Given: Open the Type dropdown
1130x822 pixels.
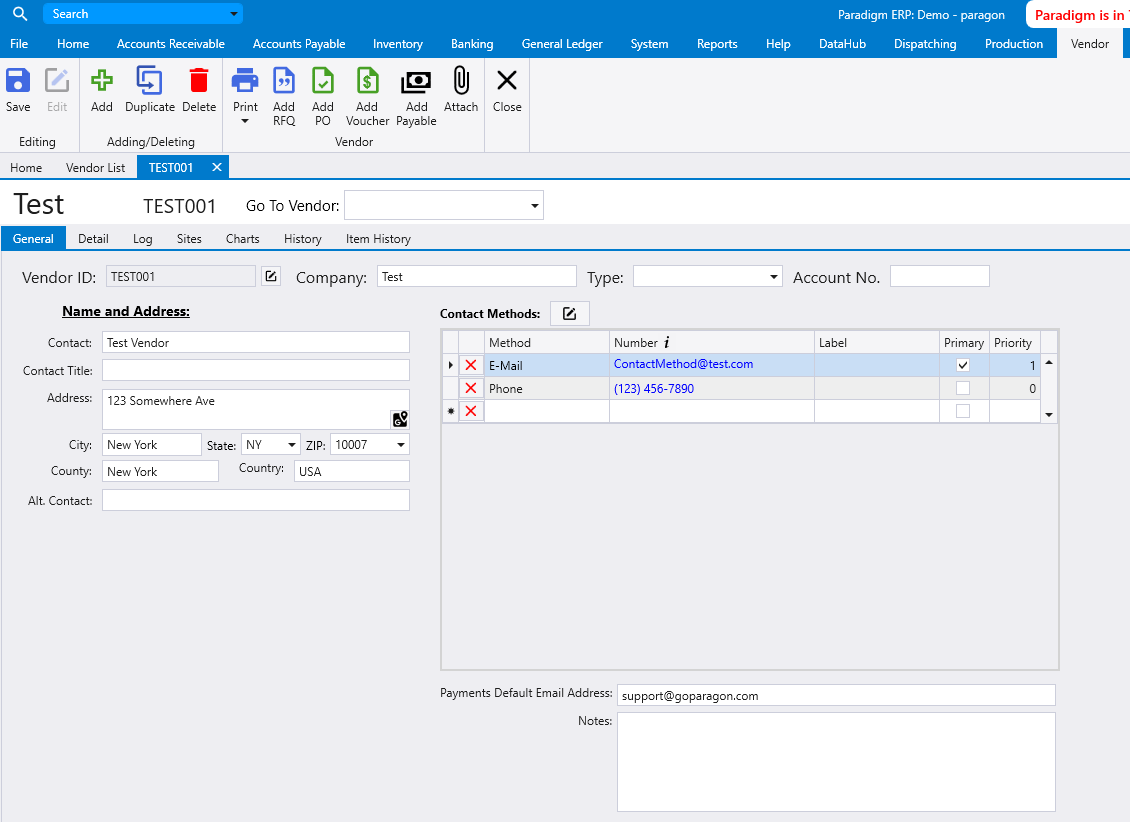Looking at the screenshot, I should tap(773, 277).
